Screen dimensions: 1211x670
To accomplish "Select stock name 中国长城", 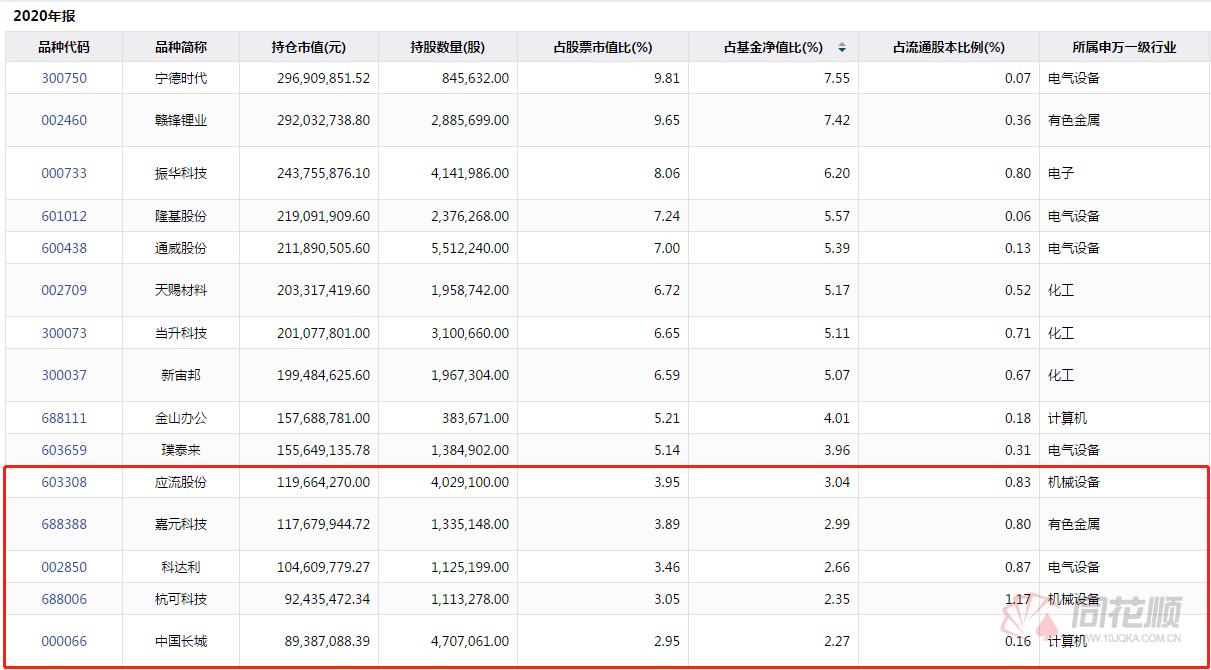I will pyautogui.click(x=181, y=641).
